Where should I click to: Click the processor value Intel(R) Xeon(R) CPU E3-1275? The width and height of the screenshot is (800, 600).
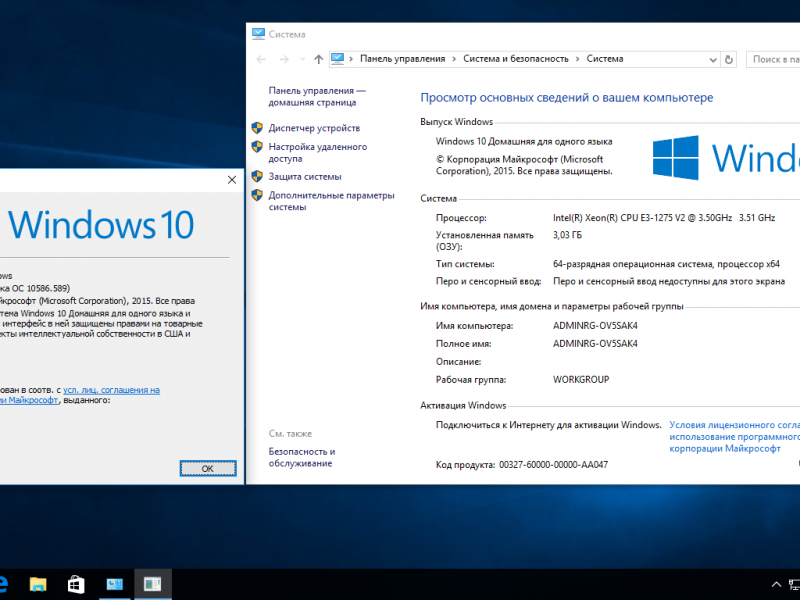(664, 218)
